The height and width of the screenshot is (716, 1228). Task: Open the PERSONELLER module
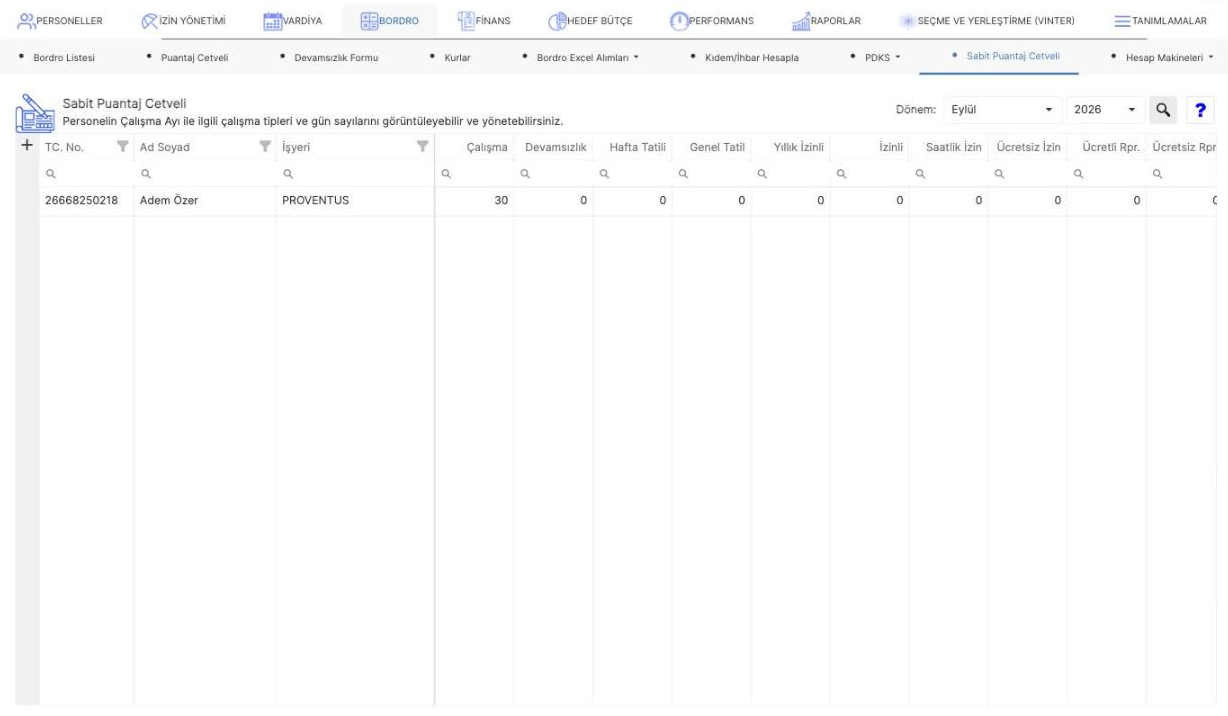click(60, 21)
